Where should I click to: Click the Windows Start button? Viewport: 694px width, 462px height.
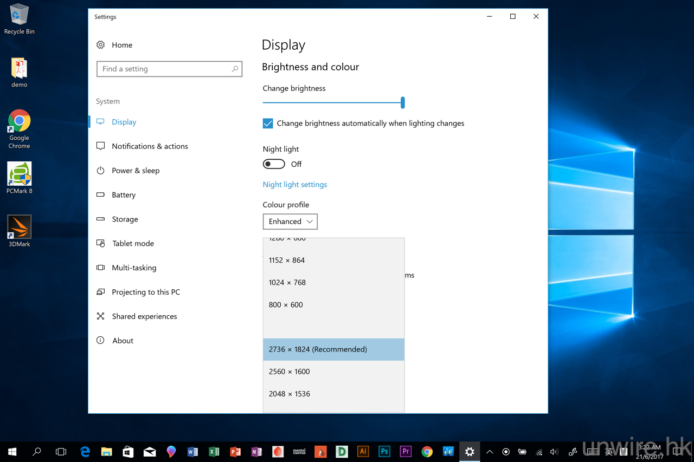11,452
